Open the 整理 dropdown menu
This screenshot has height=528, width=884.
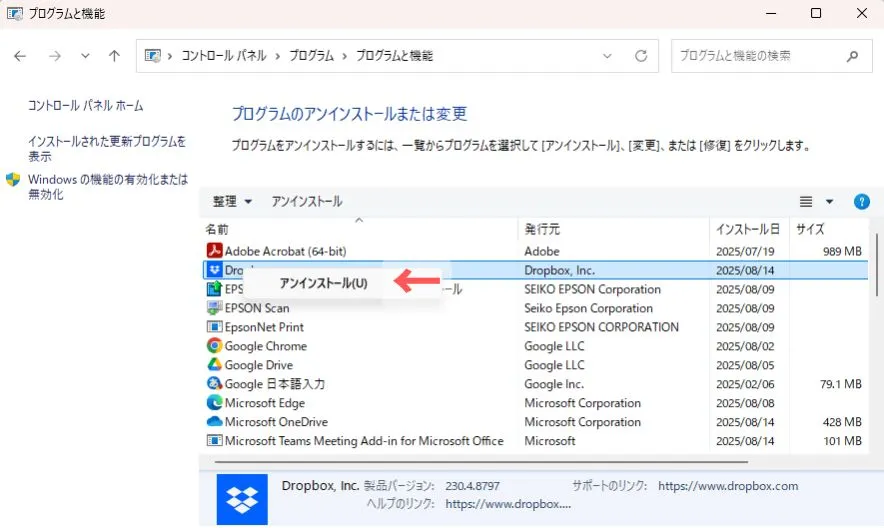coord(232,201)
